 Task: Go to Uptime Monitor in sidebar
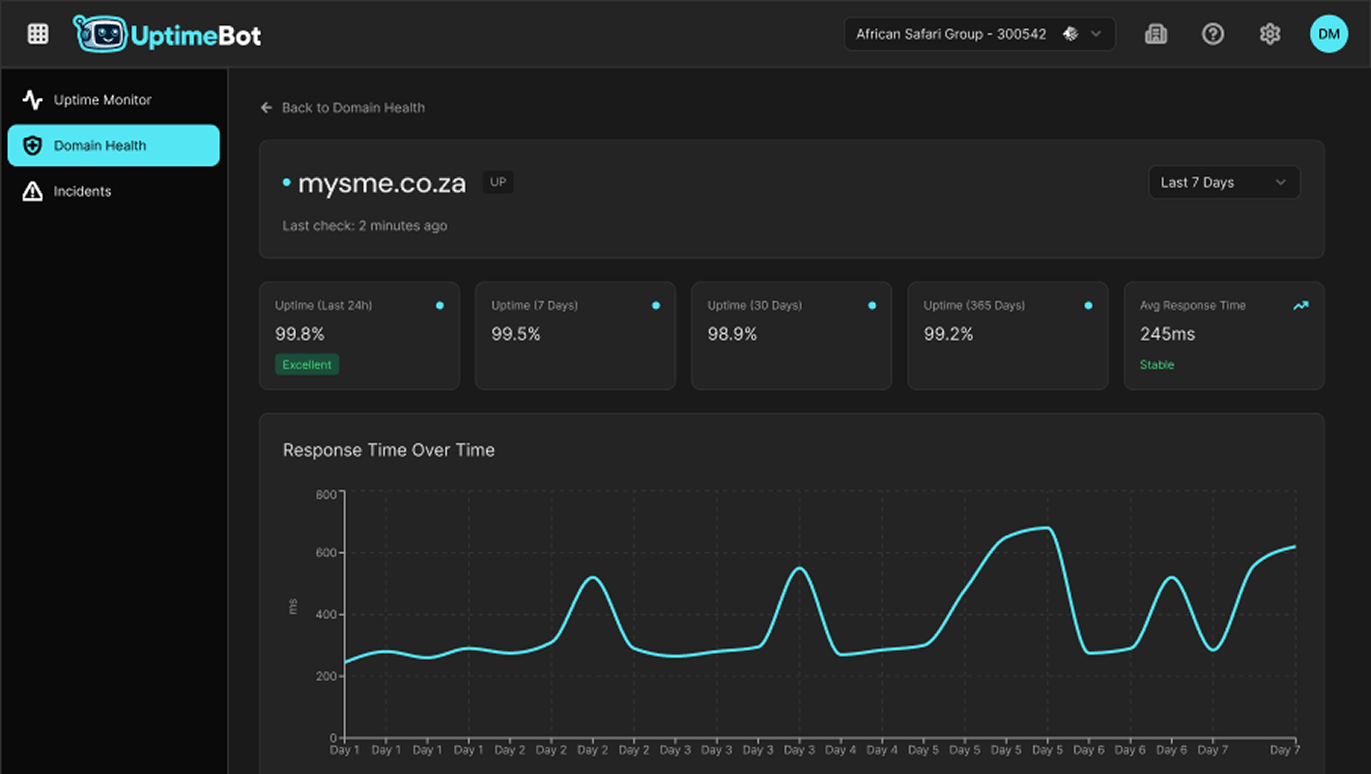(x=102, y=100)
